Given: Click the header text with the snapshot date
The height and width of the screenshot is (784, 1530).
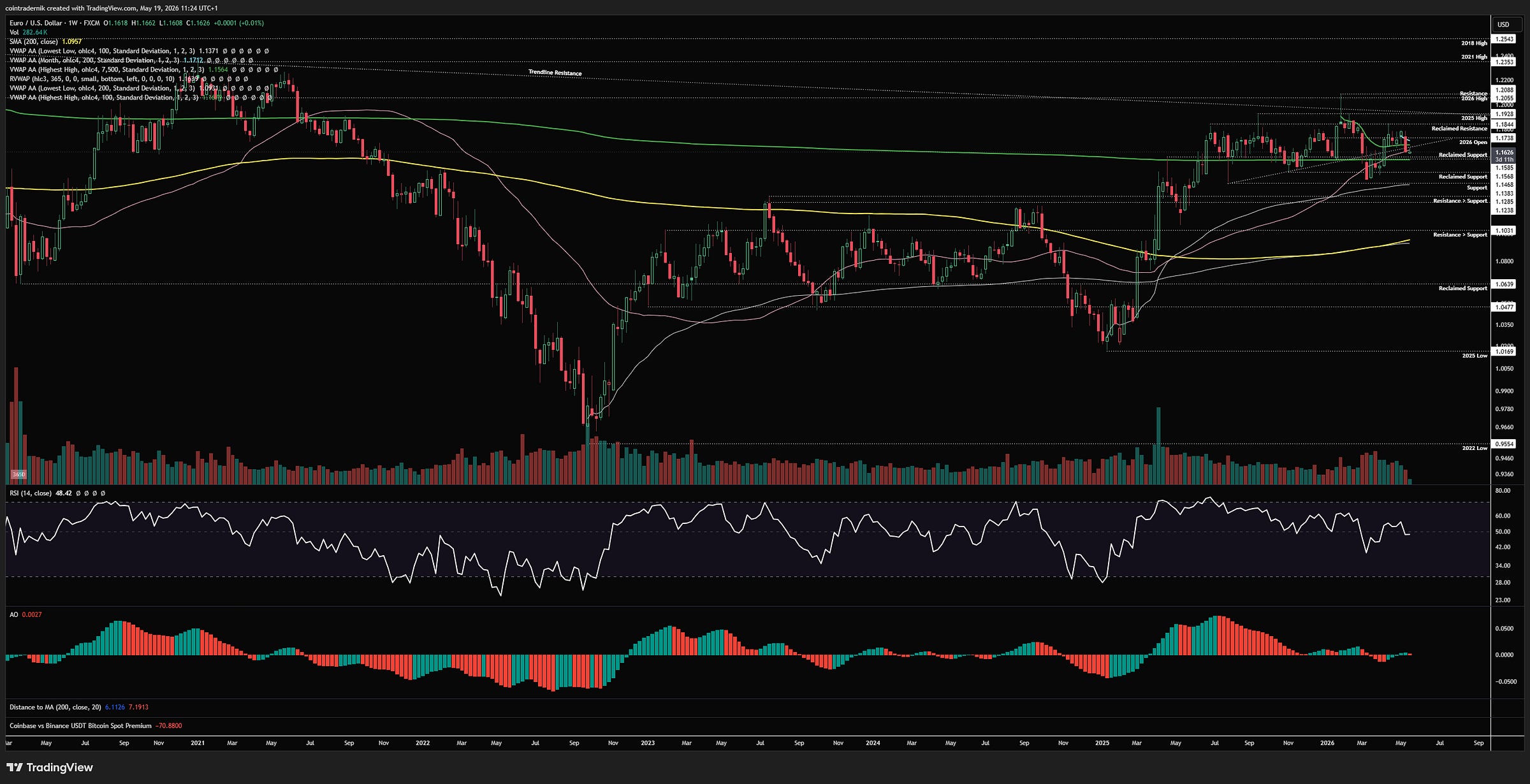Looking at the screenshot, I should pos(111,8).
